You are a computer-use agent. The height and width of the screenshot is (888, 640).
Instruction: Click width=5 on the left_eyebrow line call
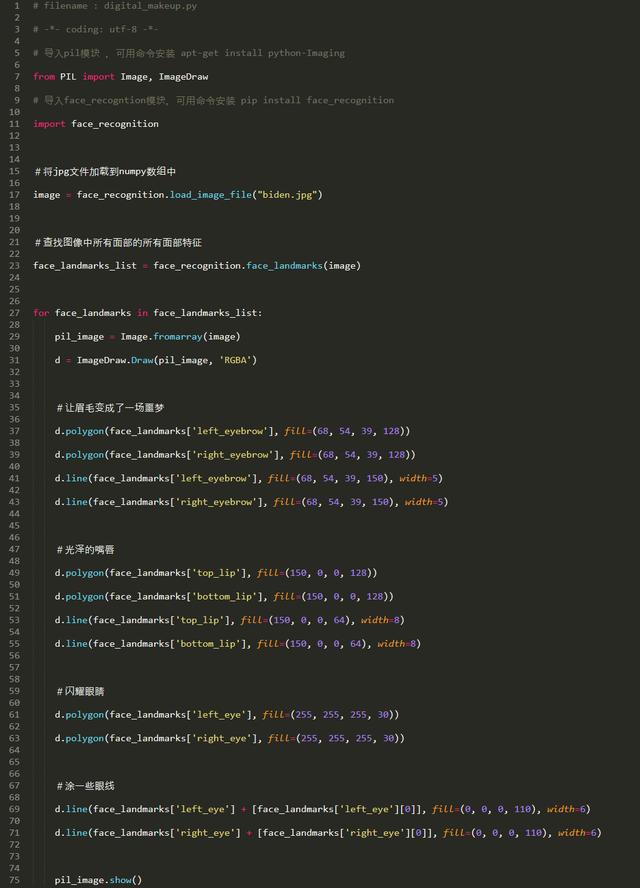[418, 479]
